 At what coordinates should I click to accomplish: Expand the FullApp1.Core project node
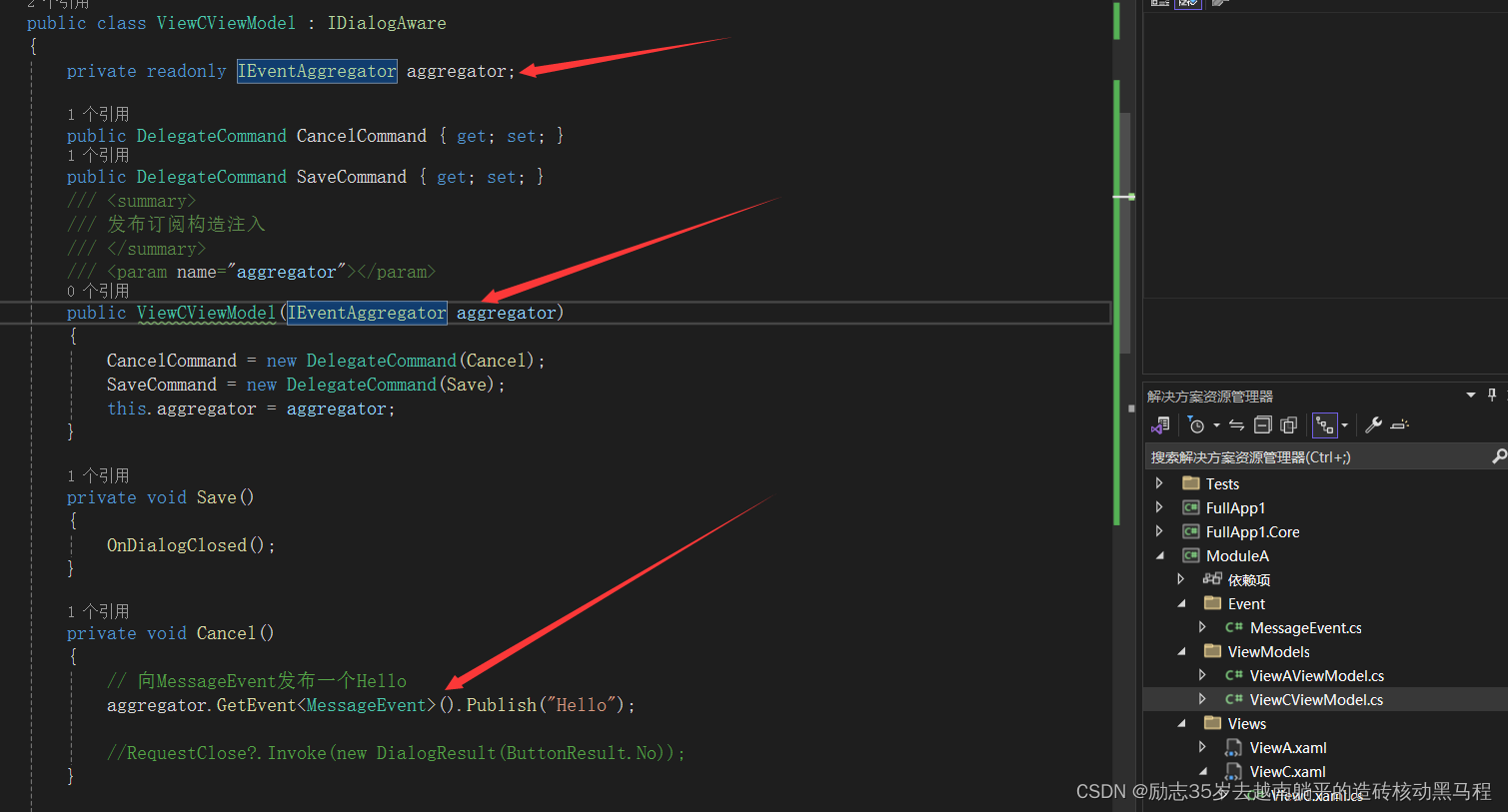1159,531
